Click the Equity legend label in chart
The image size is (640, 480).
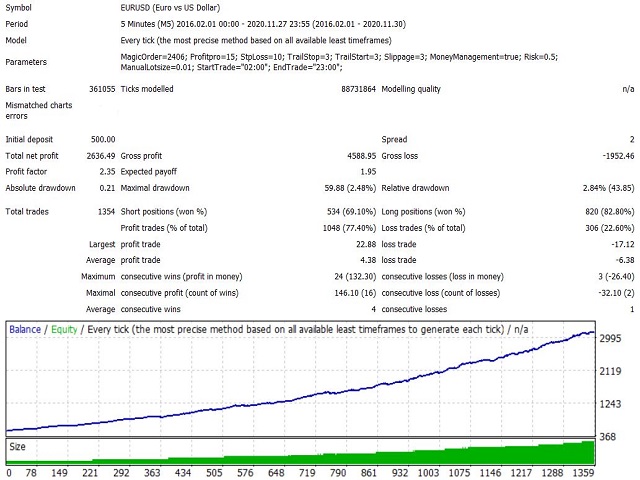64,329
